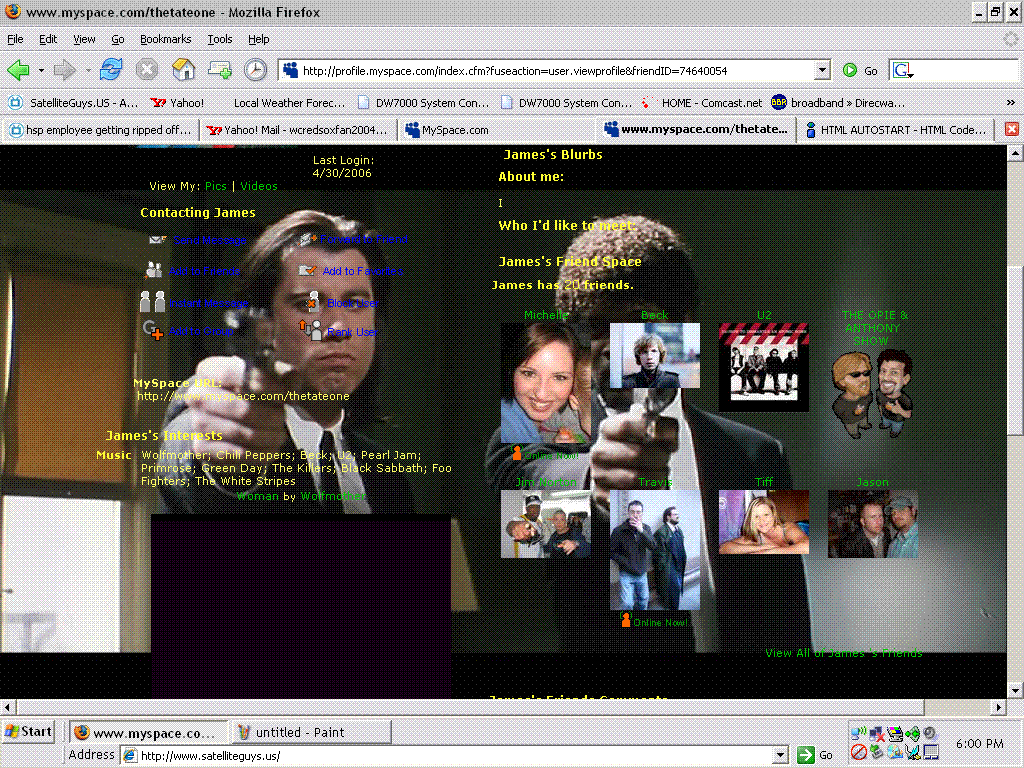Click the Pics link
1024x768 pixels.
tap(216, 186)
